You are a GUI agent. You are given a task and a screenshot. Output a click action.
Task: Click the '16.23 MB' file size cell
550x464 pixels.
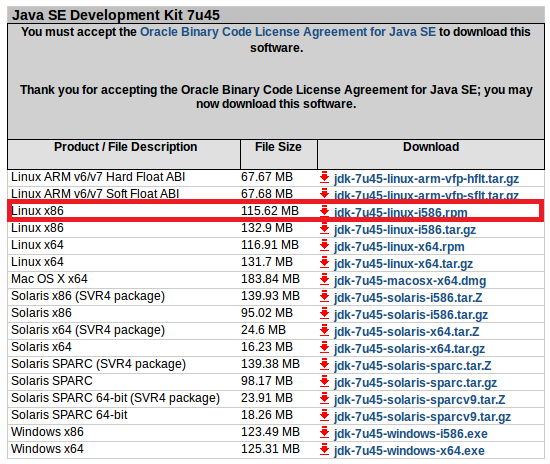[267, 347]
